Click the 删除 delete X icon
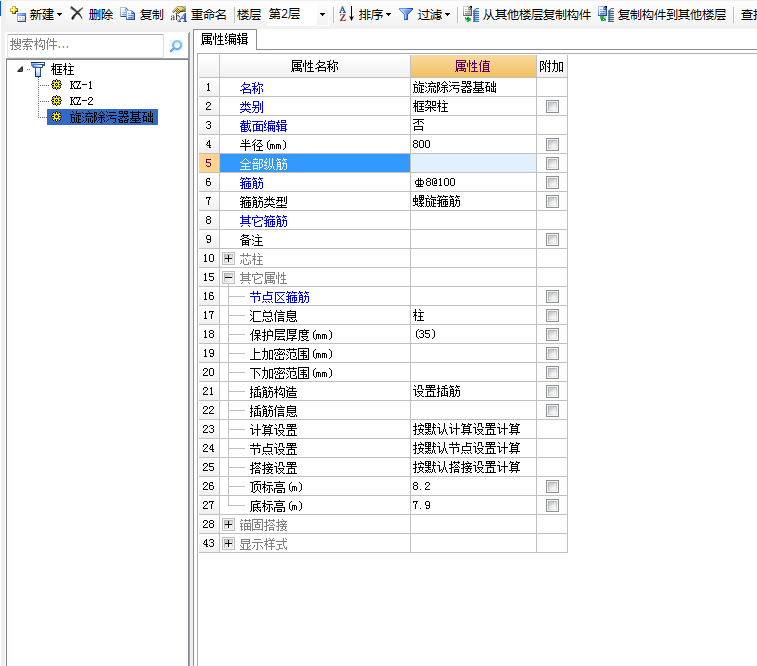 pos(77,14)
